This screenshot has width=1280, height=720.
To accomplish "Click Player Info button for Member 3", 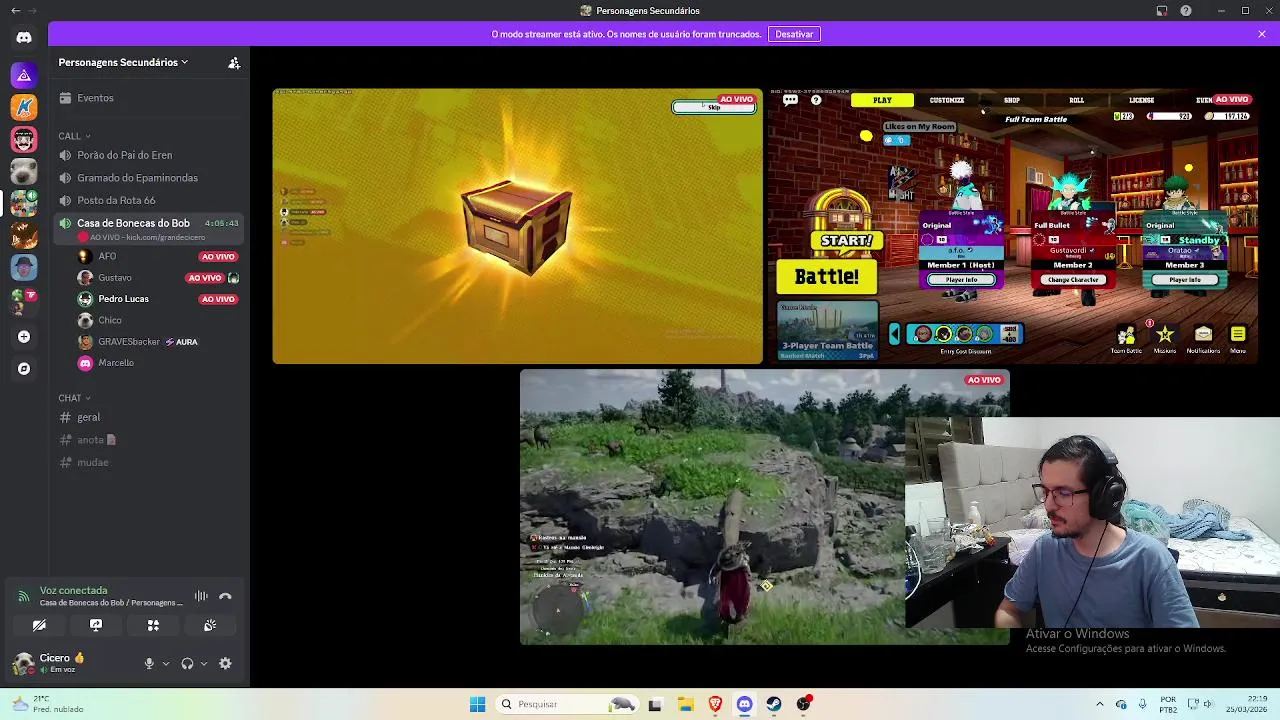I will [x=1185, y=280].
